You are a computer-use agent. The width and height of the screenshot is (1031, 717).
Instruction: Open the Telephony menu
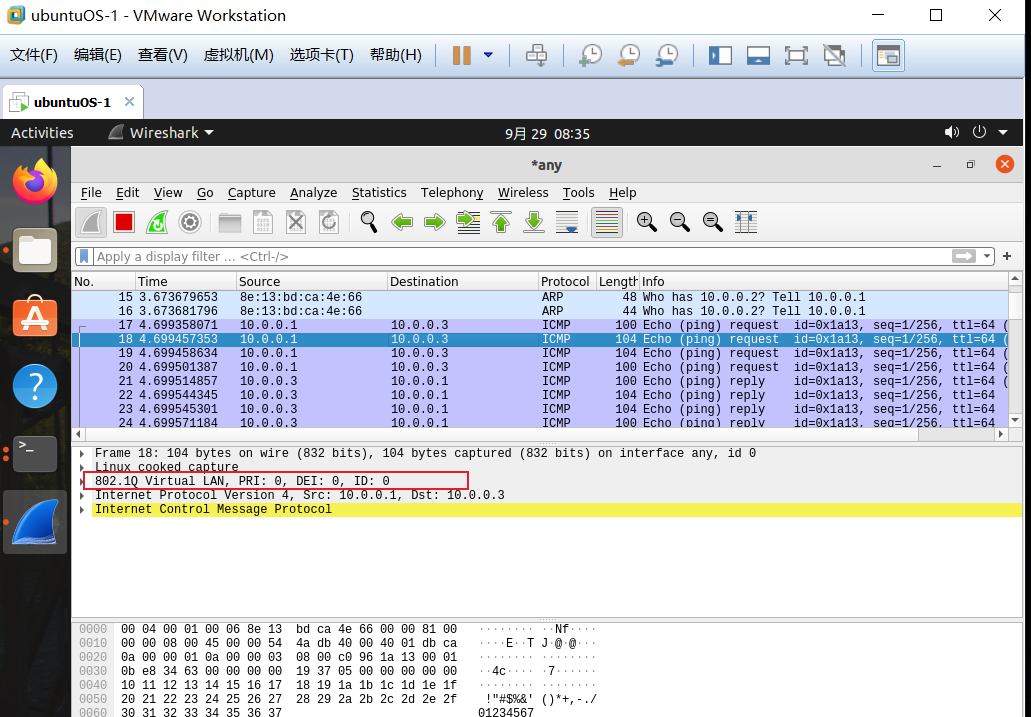pos(452,193)
